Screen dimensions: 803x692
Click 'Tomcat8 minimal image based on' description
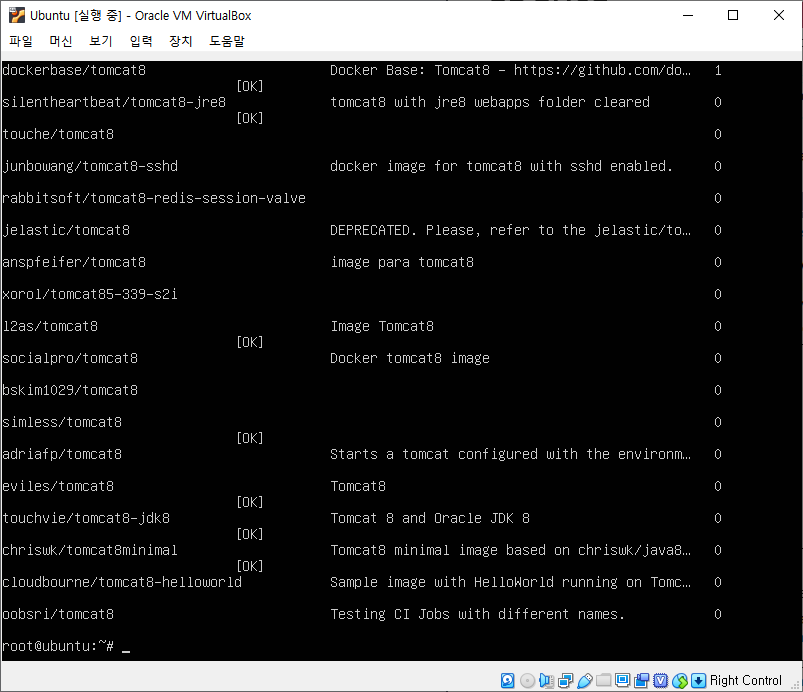[x=511, y=550]
